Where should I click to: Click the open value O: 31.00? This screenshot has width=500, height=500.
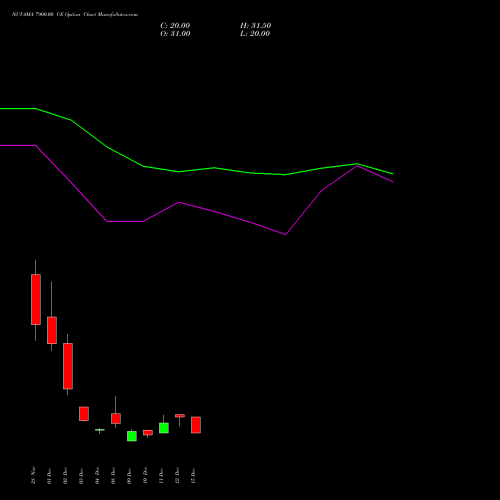click(x=175, y=34)
